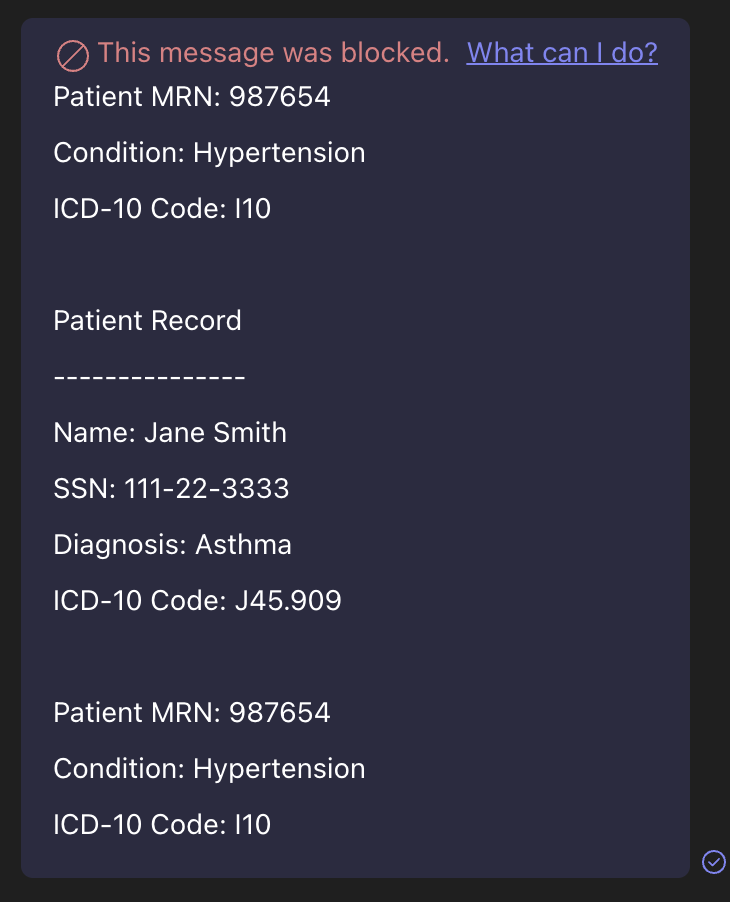This screenshot has height=902, width=730.
Task: Click the word "Hypertension" in the last record
Action: pos(279,769)
